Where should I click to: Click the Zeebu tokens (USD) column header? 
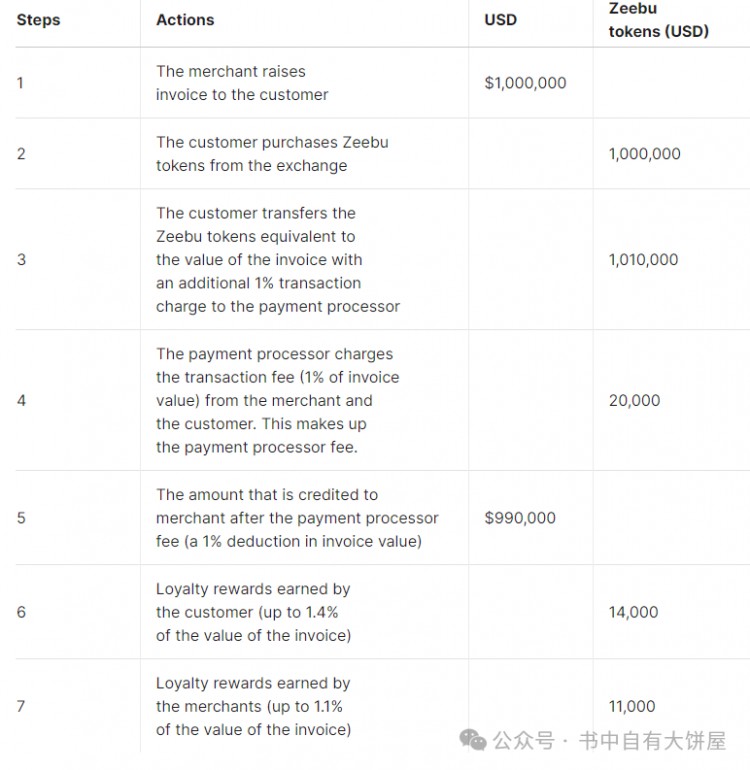click(659, 20)
